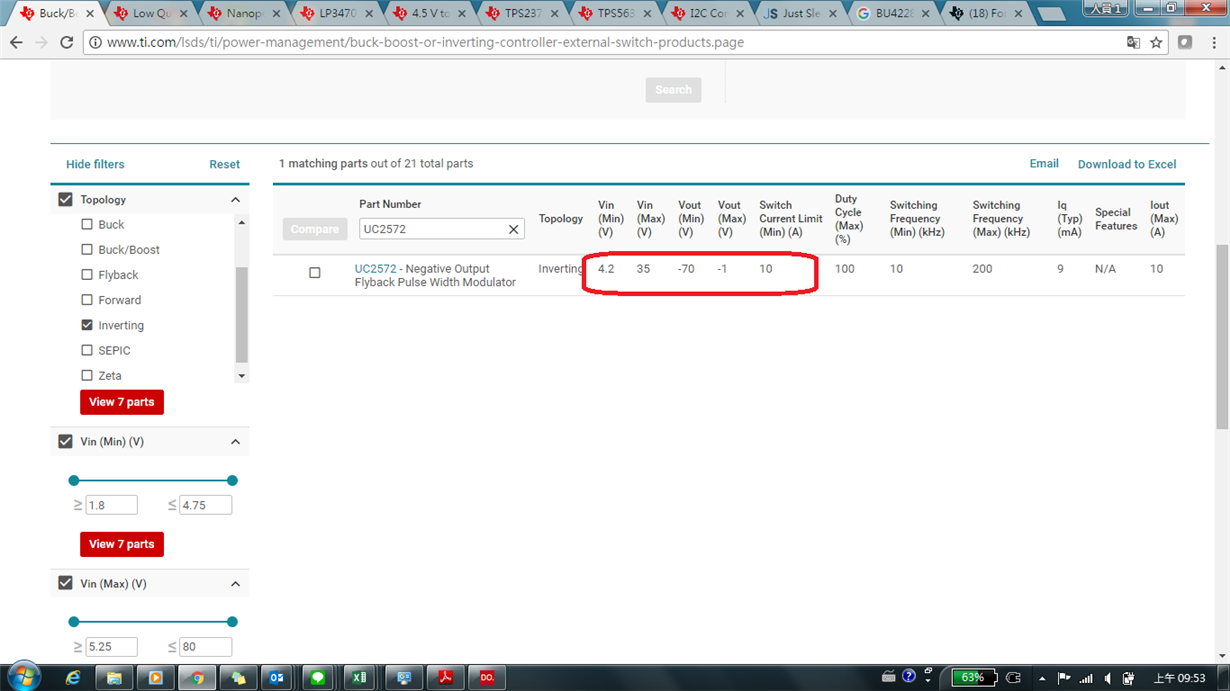Open the Windows Start menu
The width and height of the screenshot is (1230, 691).
pos(22,677)
